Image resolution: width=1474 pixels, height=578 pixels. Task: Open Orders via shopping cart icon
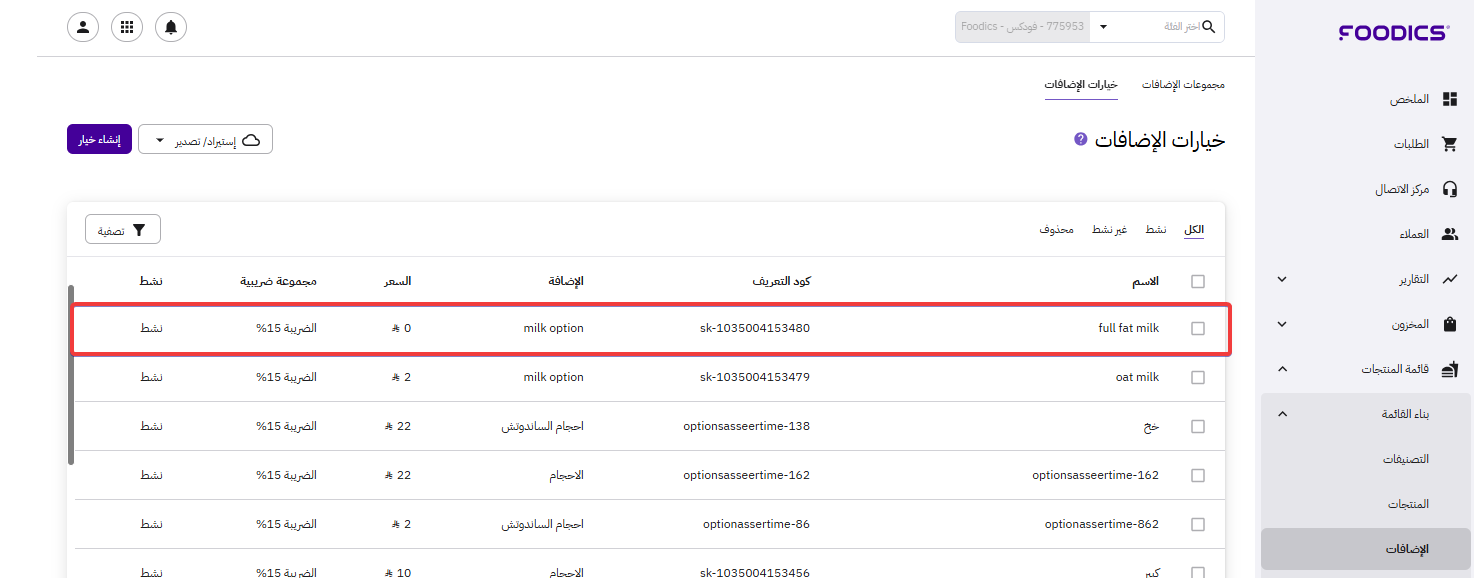(1449, 144)
